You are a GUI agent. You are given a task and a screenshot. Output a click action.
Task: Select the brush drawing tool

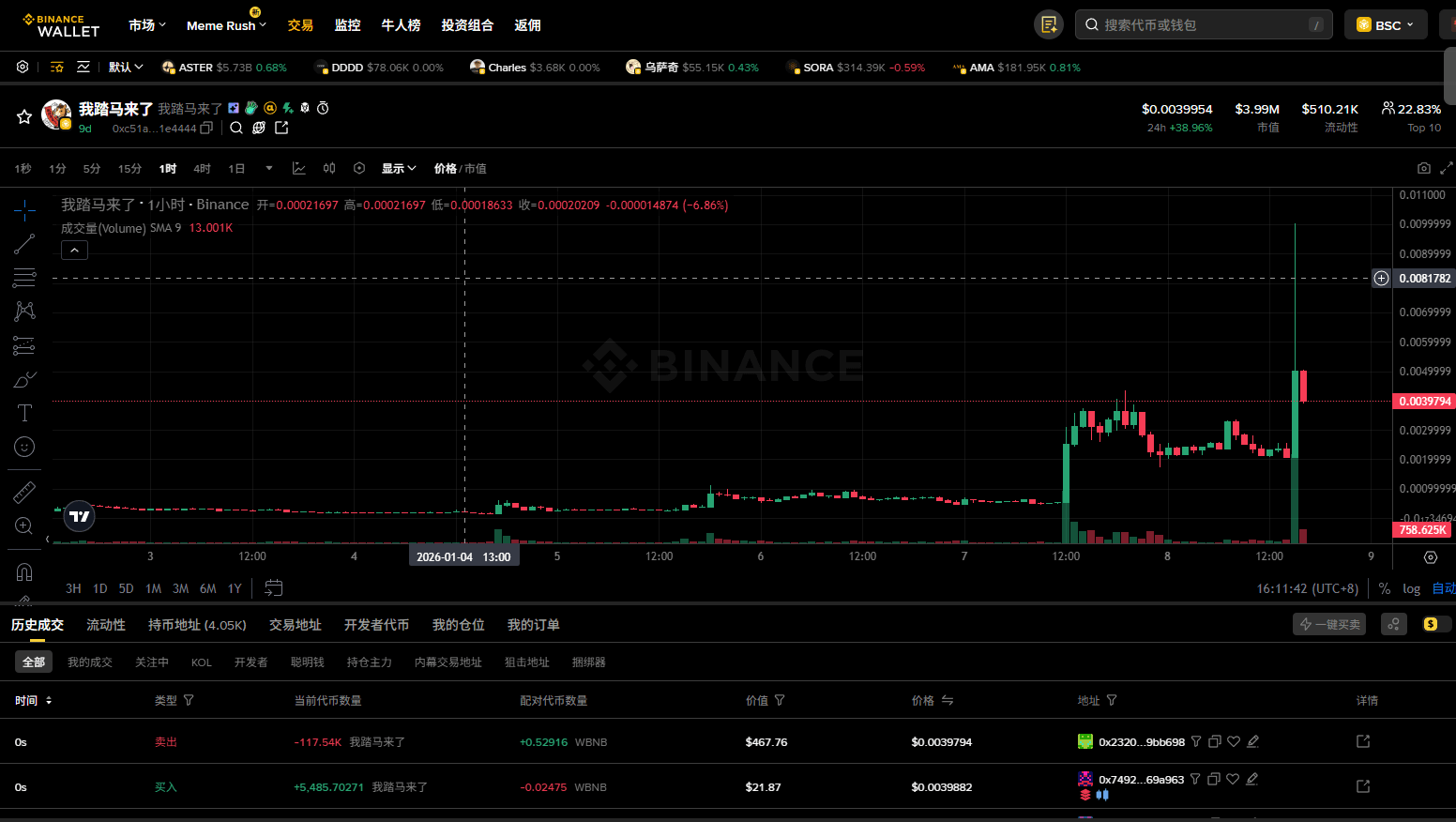tap(24, 380)
